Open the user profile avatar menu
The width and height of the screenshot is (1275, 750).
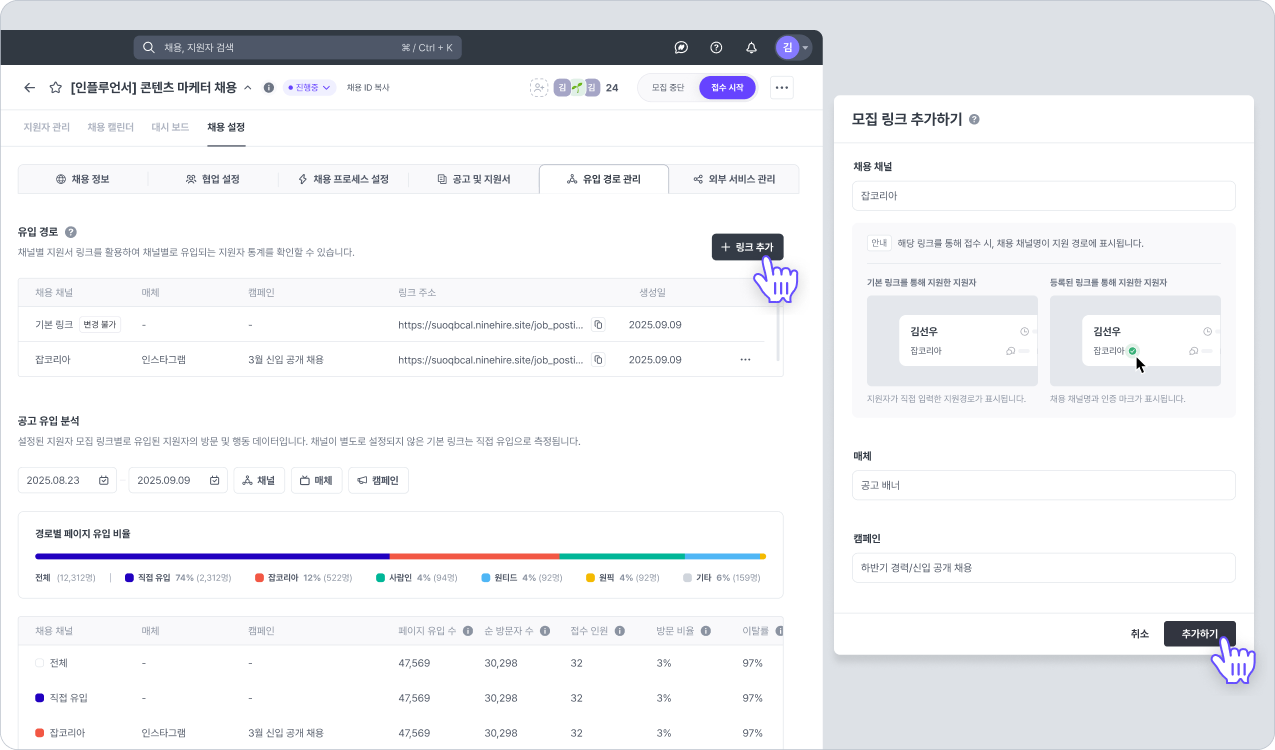point(792,47)
